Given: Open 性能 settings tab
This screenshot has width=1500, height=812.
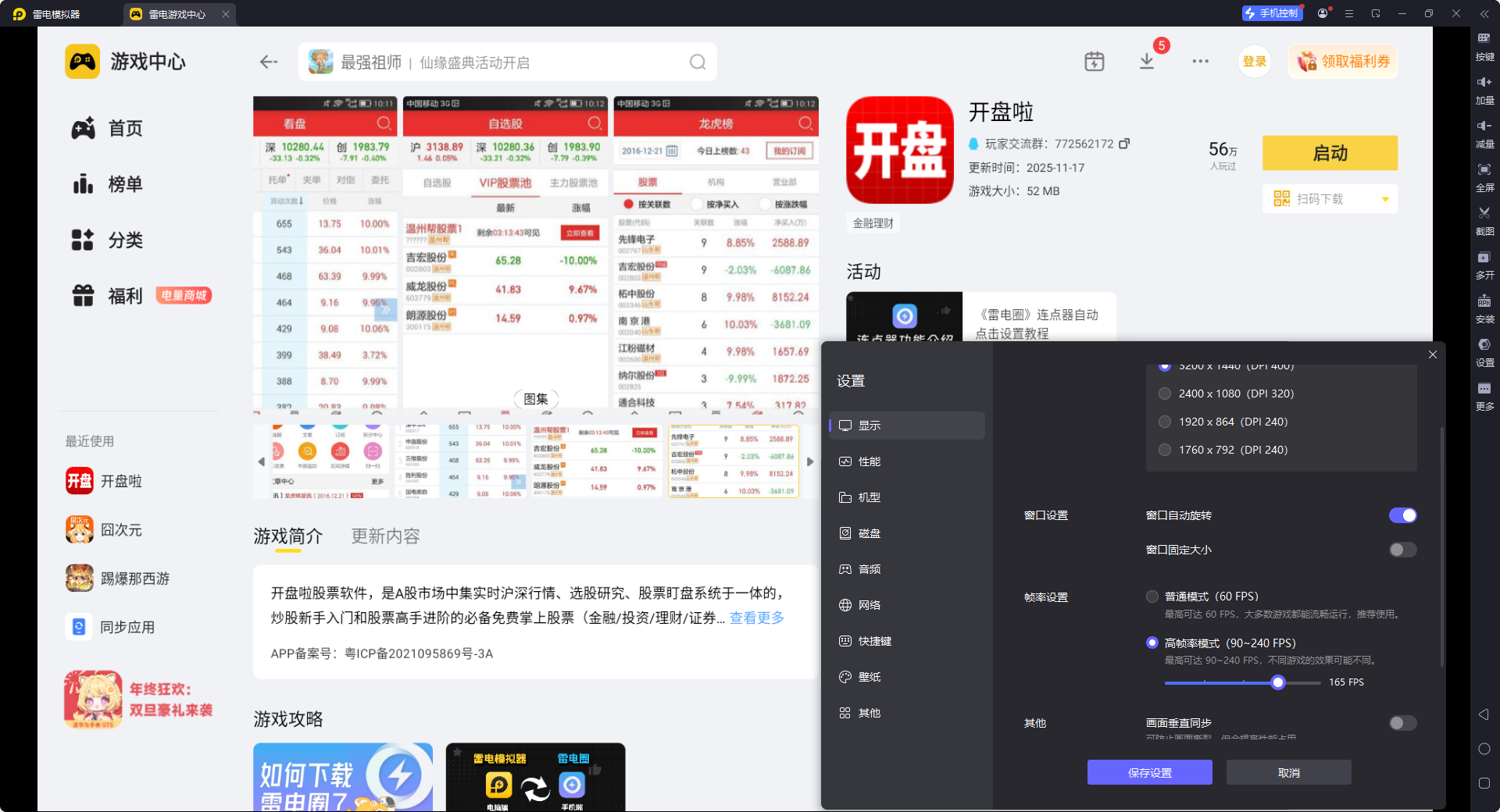Looking at the screenshot, I should click(907, 461).
